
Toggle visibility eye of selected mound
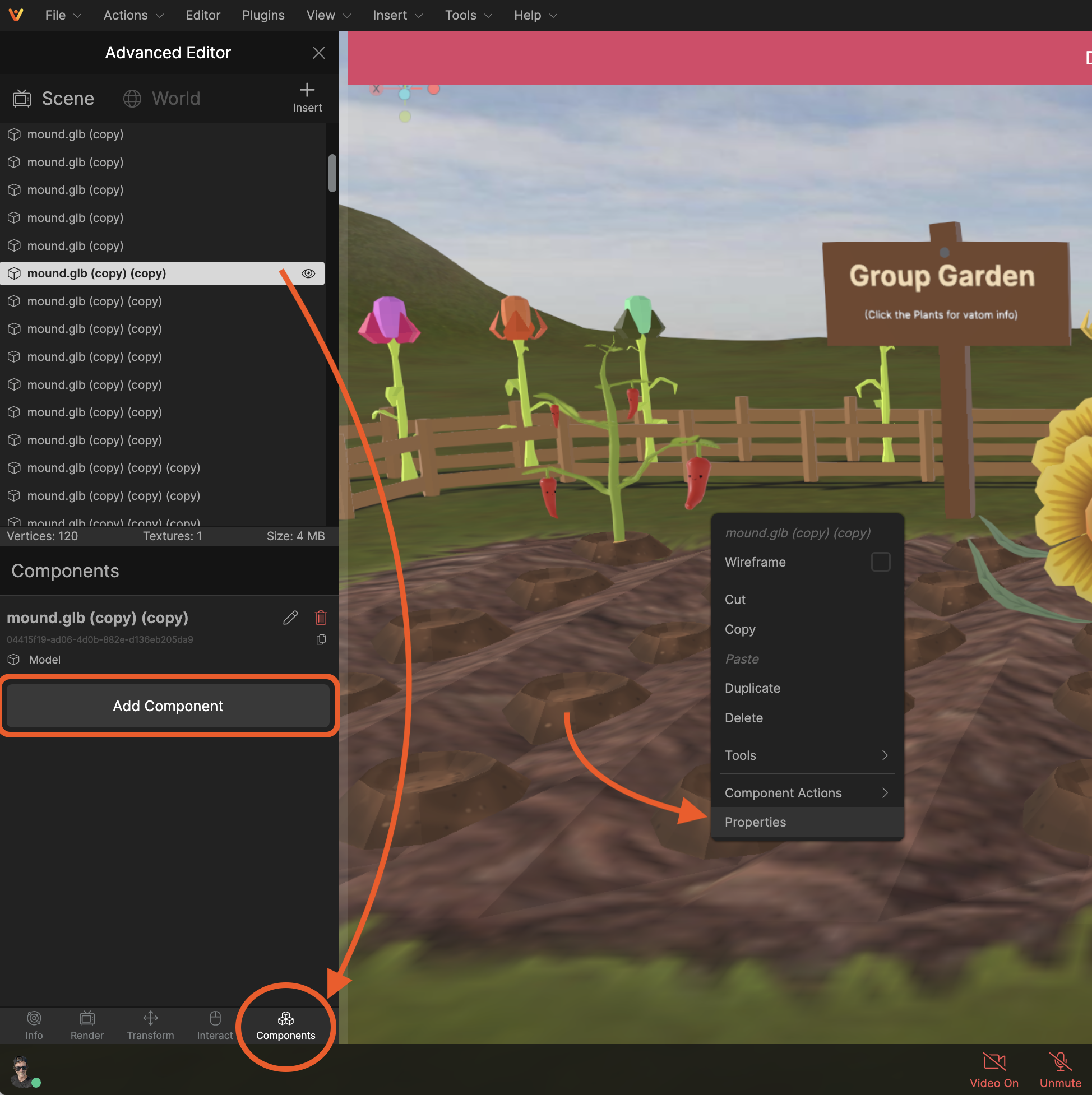tap(308, 273)
